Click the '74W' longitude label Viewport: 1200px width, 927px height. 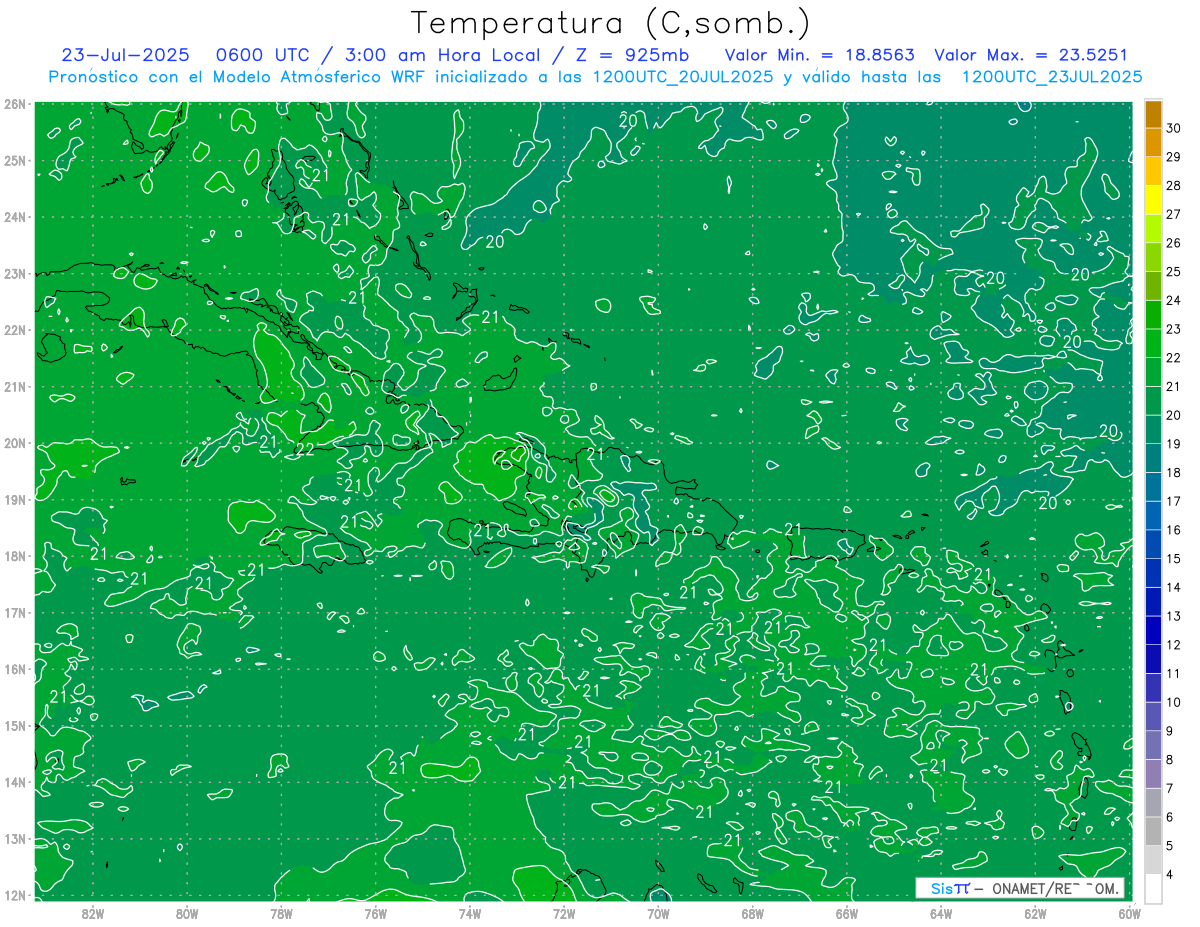(x=469, y=913)
